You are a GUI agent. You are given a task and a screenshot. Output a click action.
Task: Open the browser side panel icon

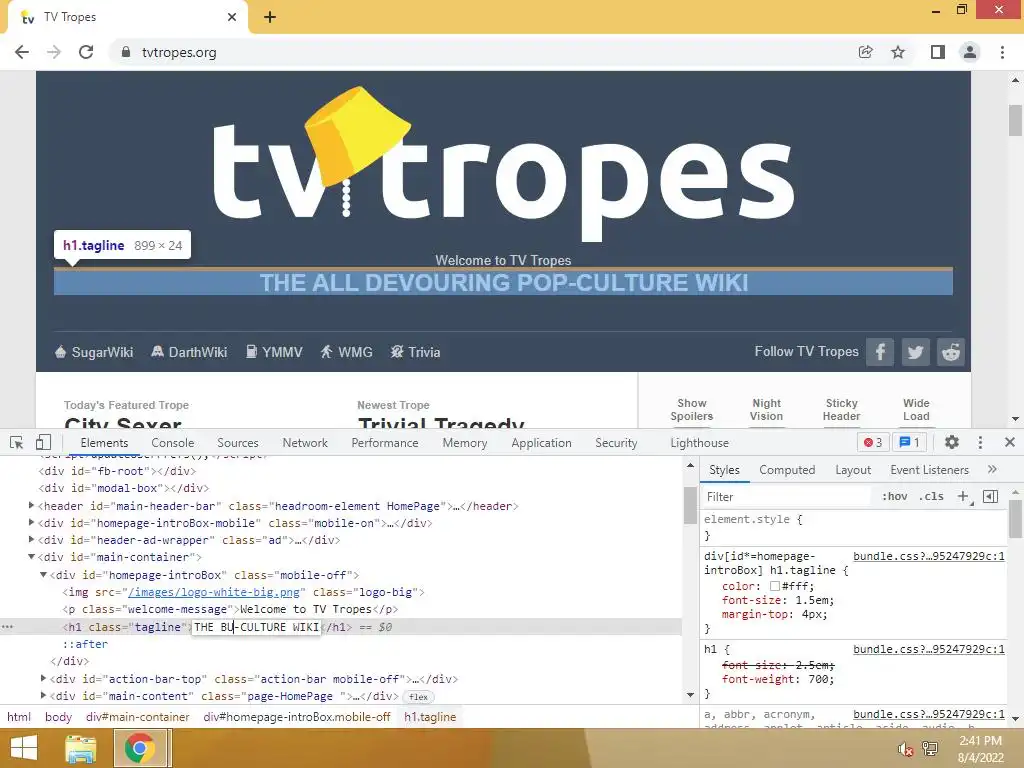point(938,52)
